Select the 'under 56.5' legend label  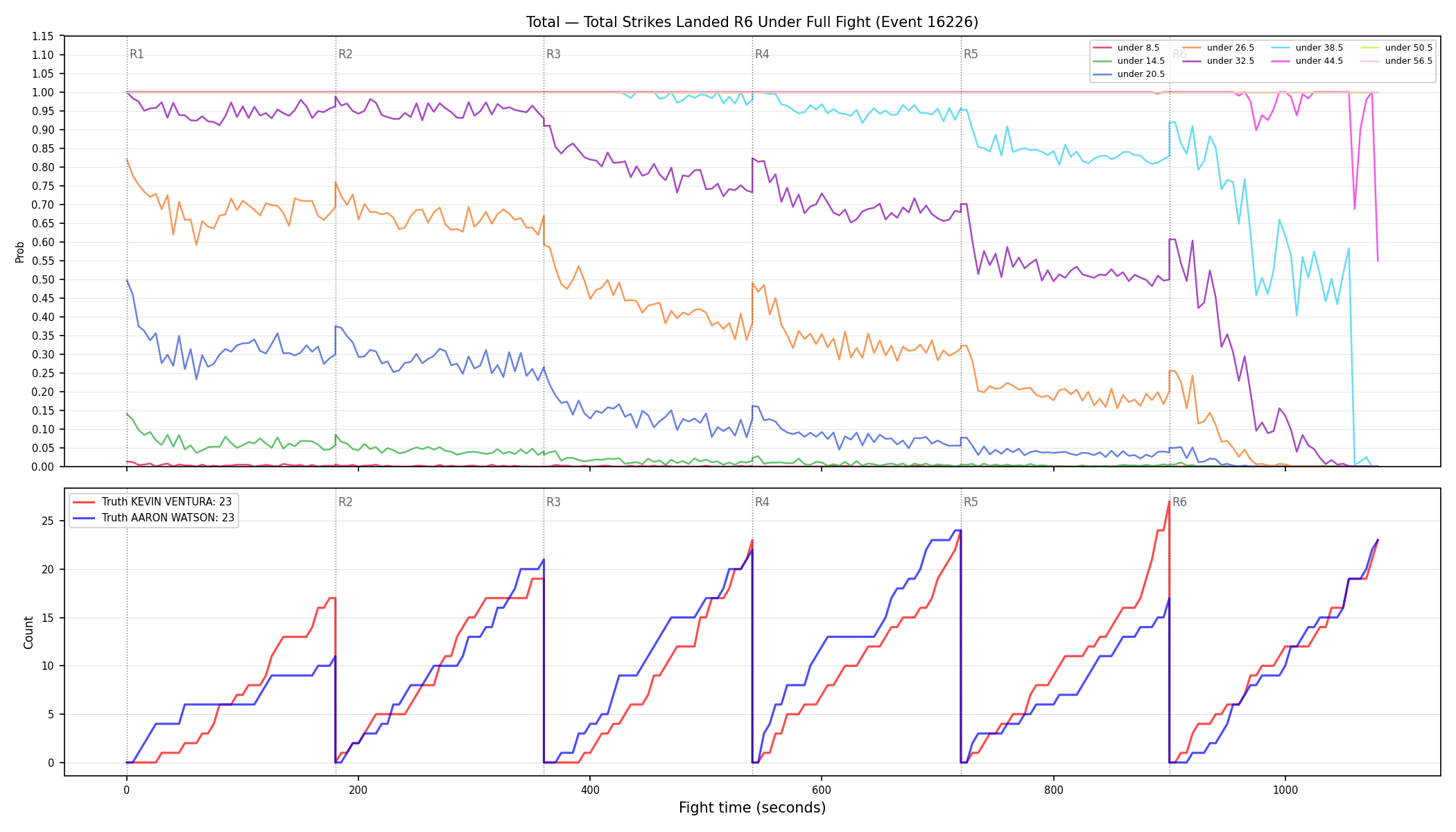[x=1409, y=61]
